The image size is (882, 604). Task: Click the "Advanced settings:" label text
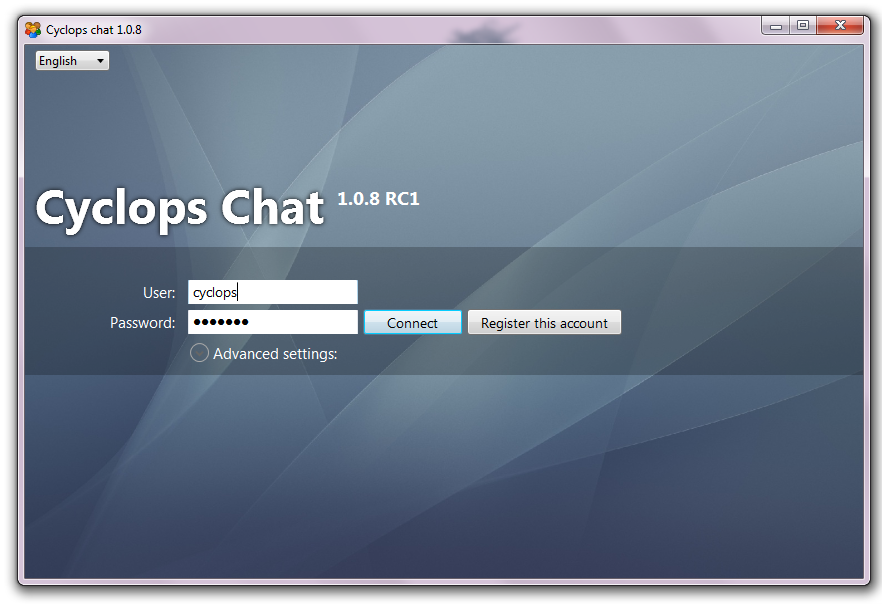275,354
